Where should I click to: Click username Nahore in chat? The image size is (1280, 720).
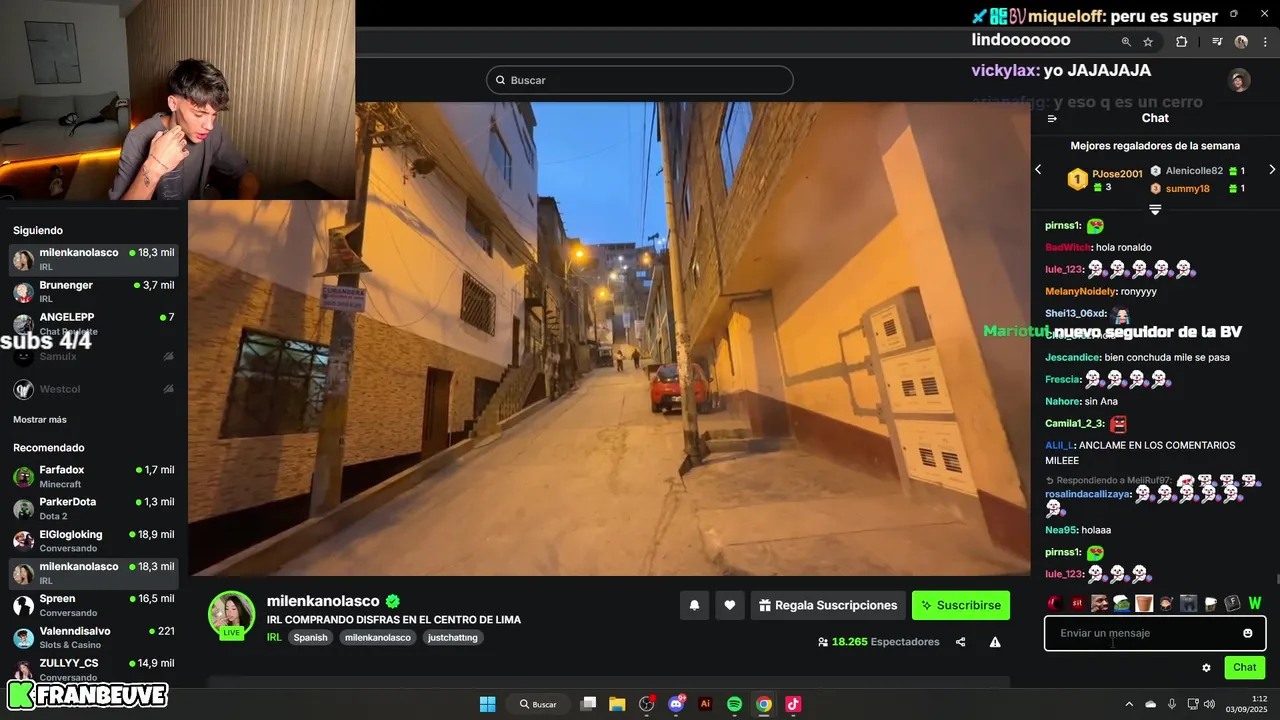(1063, 401)
